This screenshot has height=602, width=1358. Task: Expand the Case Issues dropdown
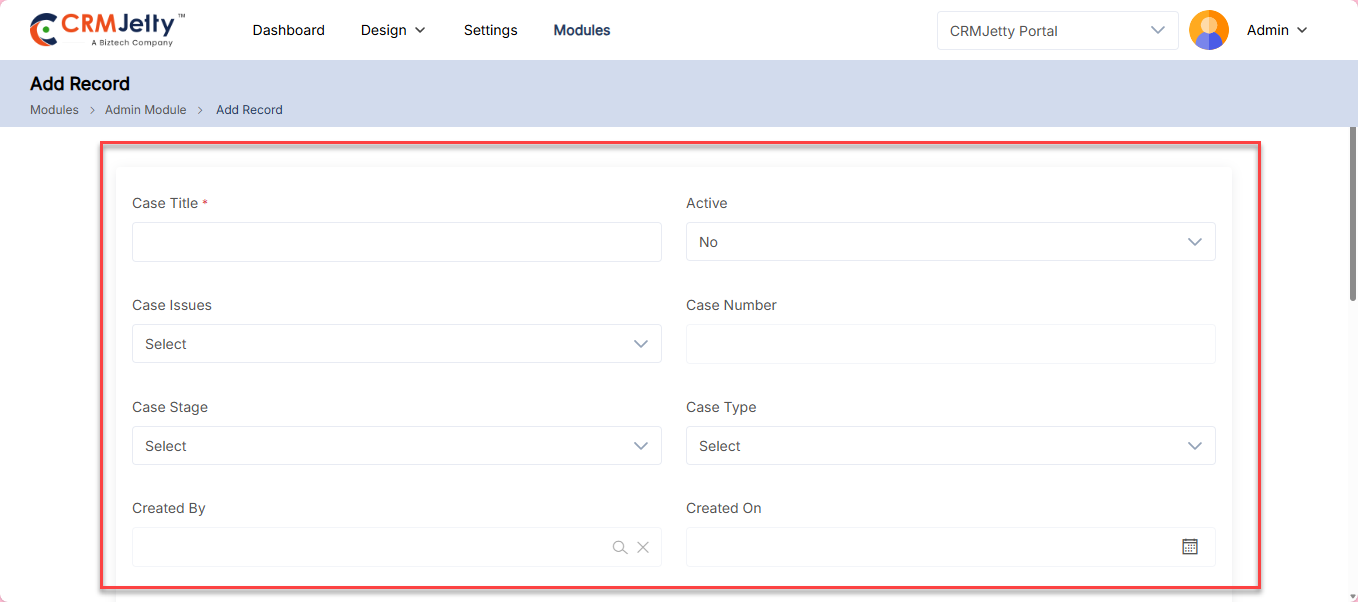pos(396,344)
